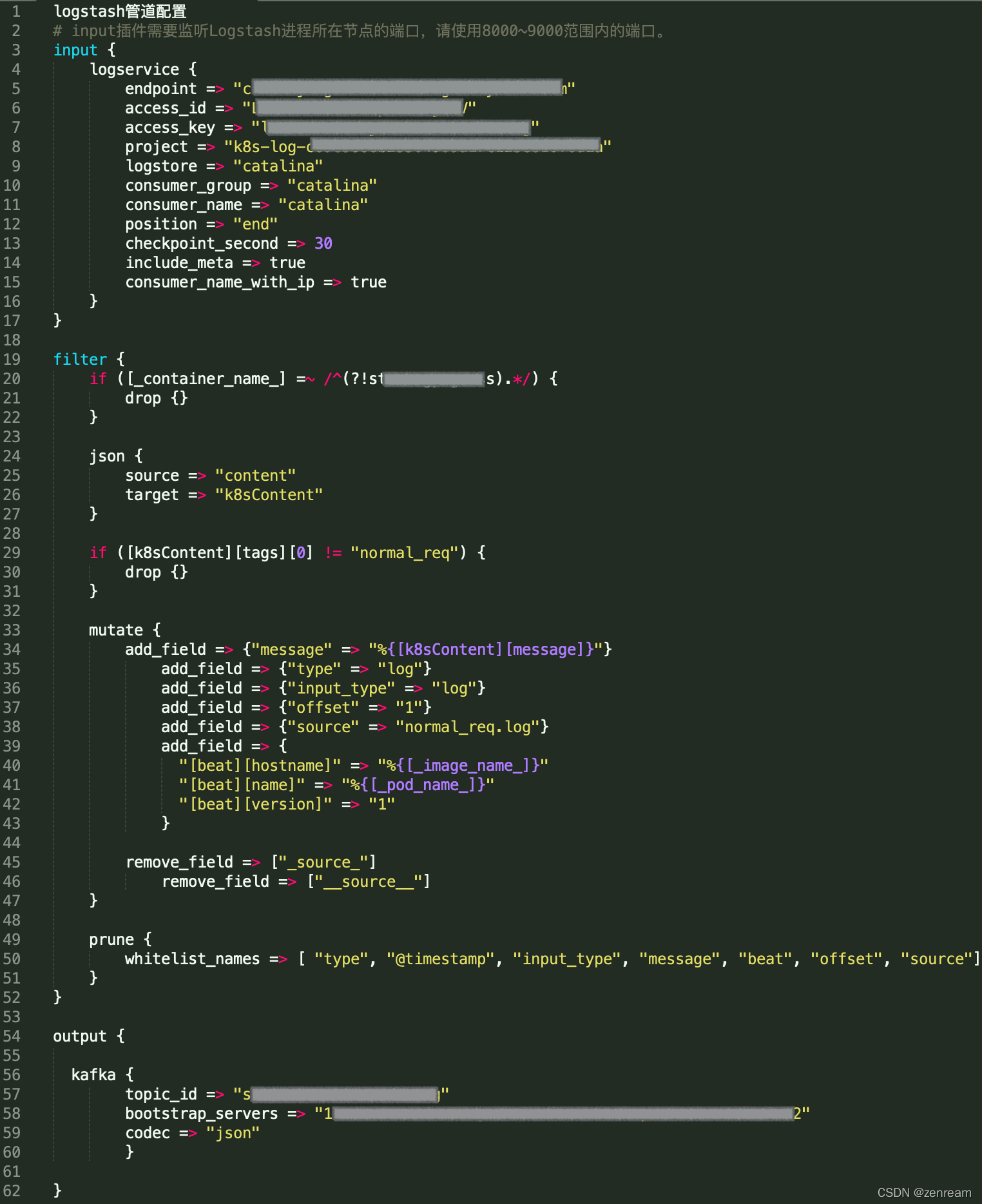The image size is (982, 1204).
Task: Click line number 28 in the gutter
Action: [x=12, y=534]
